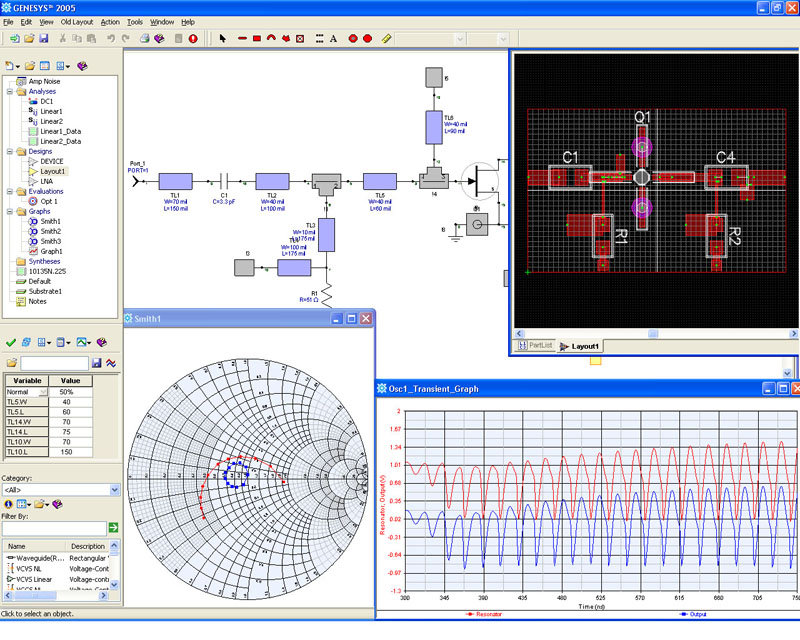Click the Filter By text field
800x640 pixels.
coord(54,528)
